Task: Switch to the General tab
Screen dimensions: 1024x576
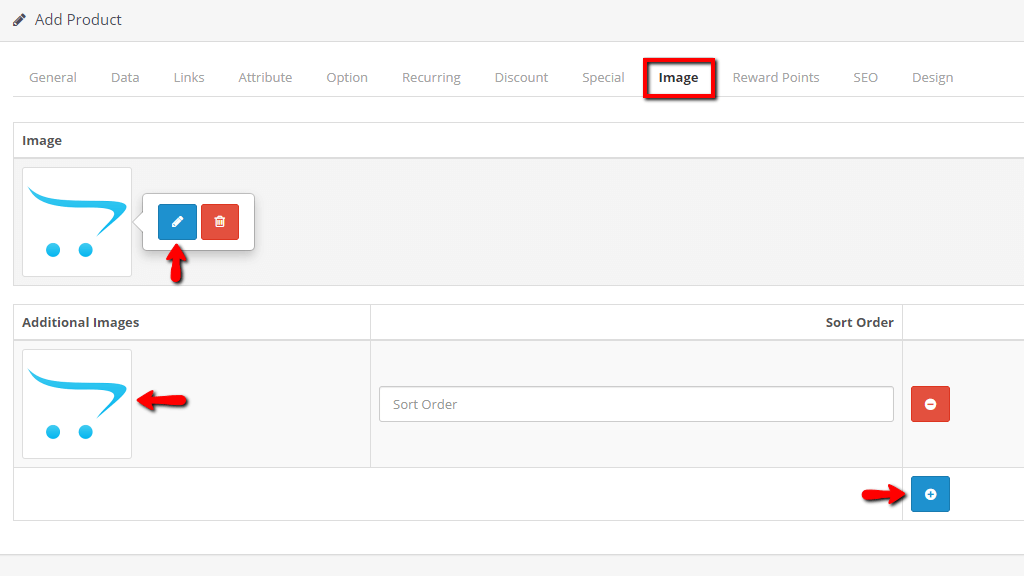Action: [52, 77]
